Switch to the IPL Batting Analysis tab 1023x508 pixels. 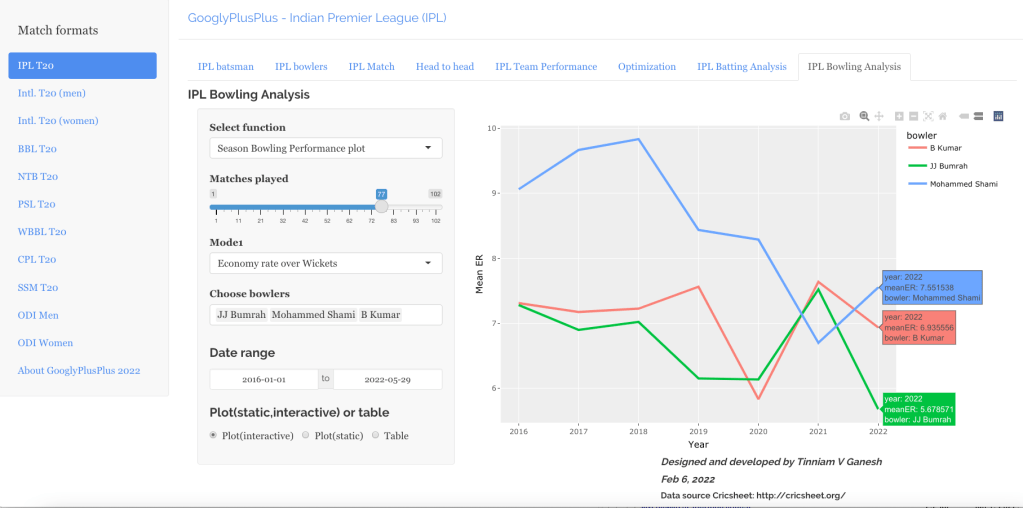tap(741, 67)
